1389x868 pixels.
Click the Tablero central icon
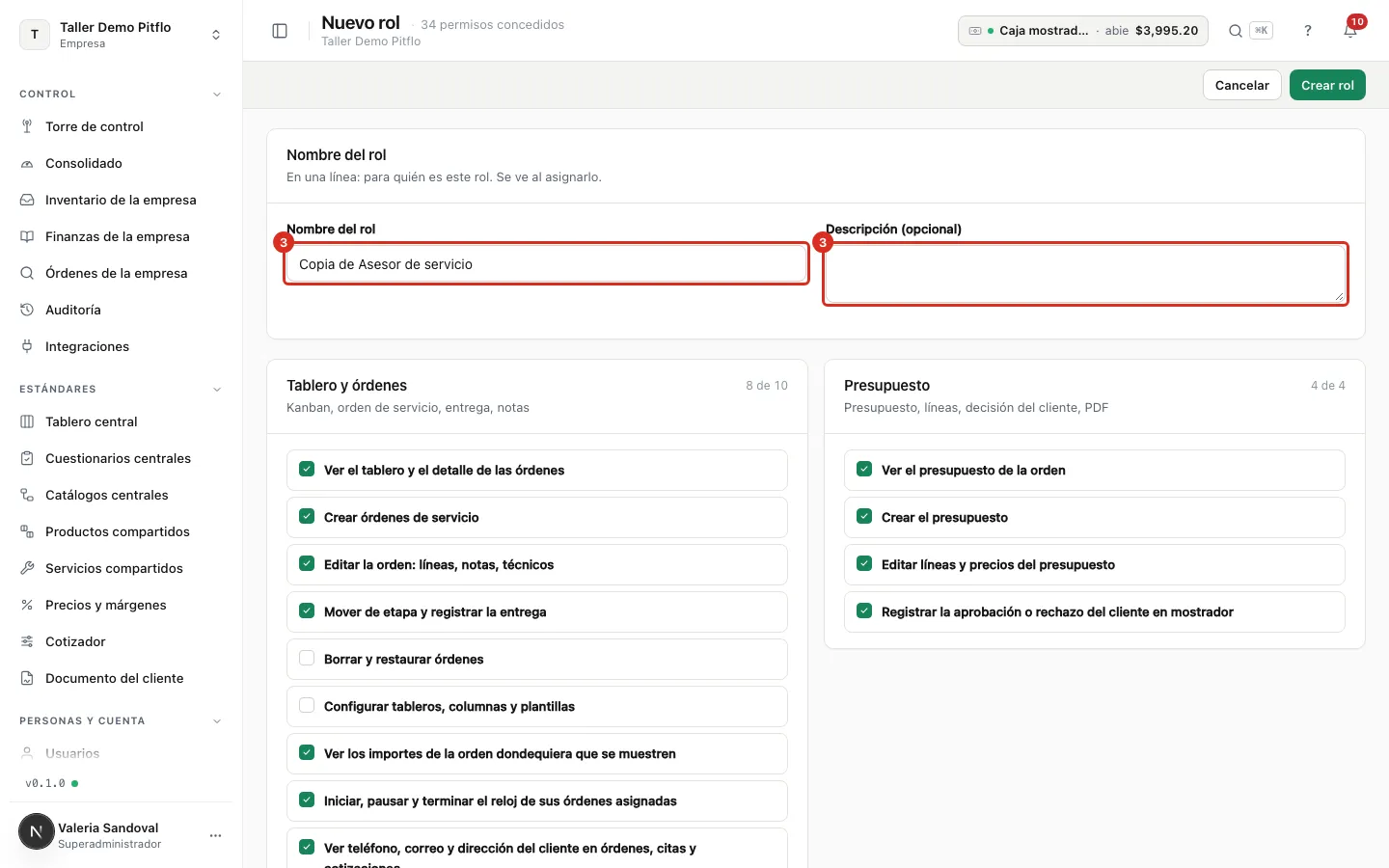pyautogui.click(x=27, y=421)
